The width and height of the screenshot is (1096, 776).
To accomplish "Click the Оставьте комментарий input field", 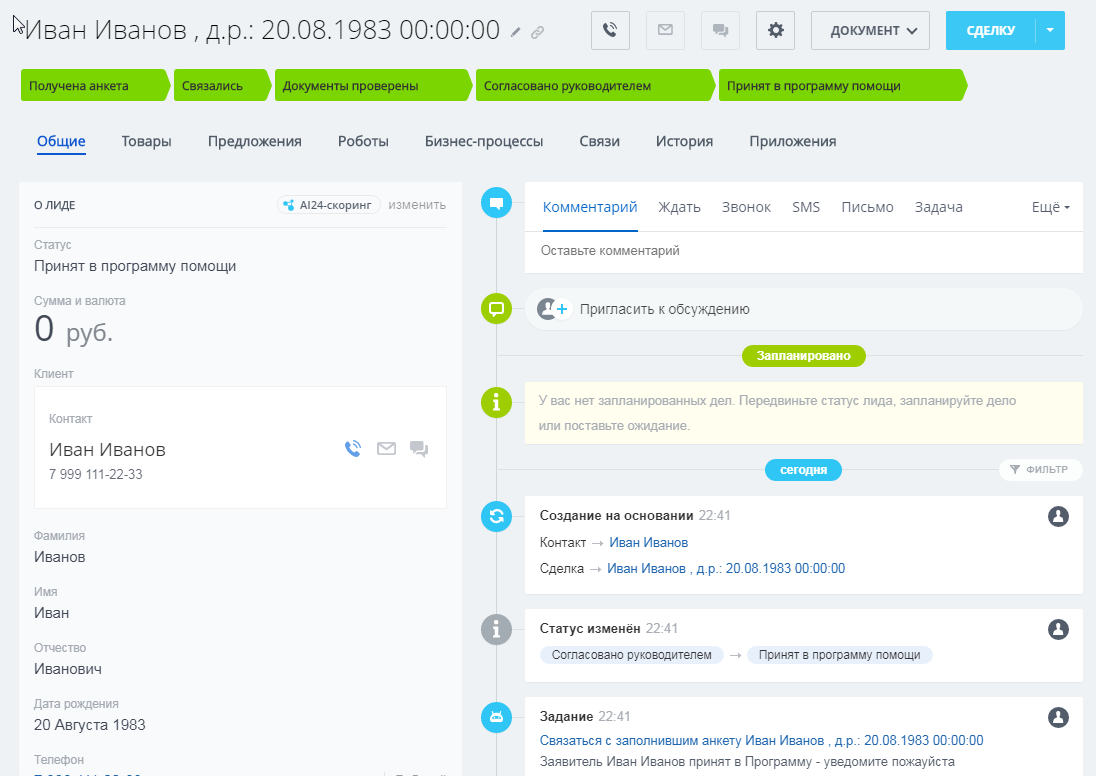I will click(802, 250).
